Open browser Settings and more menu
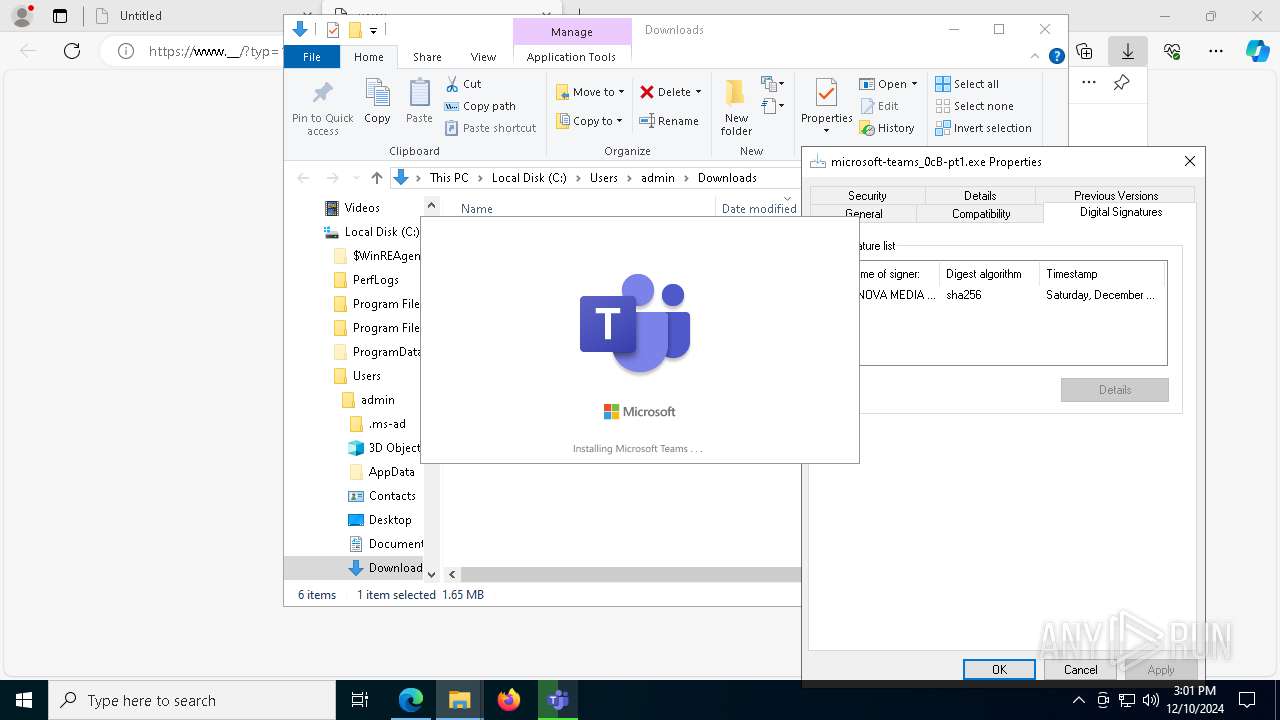The width and height of the screenshot is (1280, 720). 1215,51
